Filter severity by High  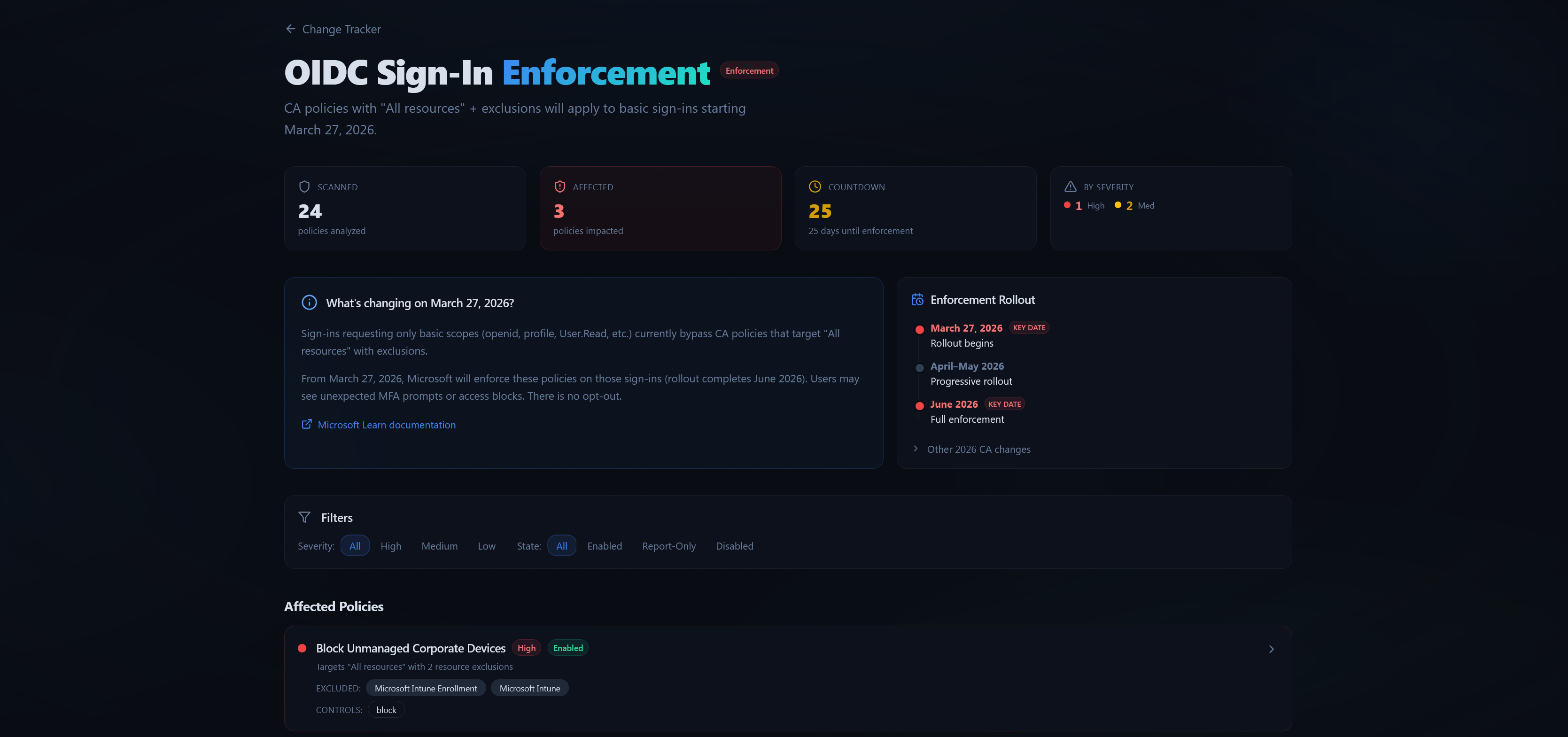coord(391,546)
